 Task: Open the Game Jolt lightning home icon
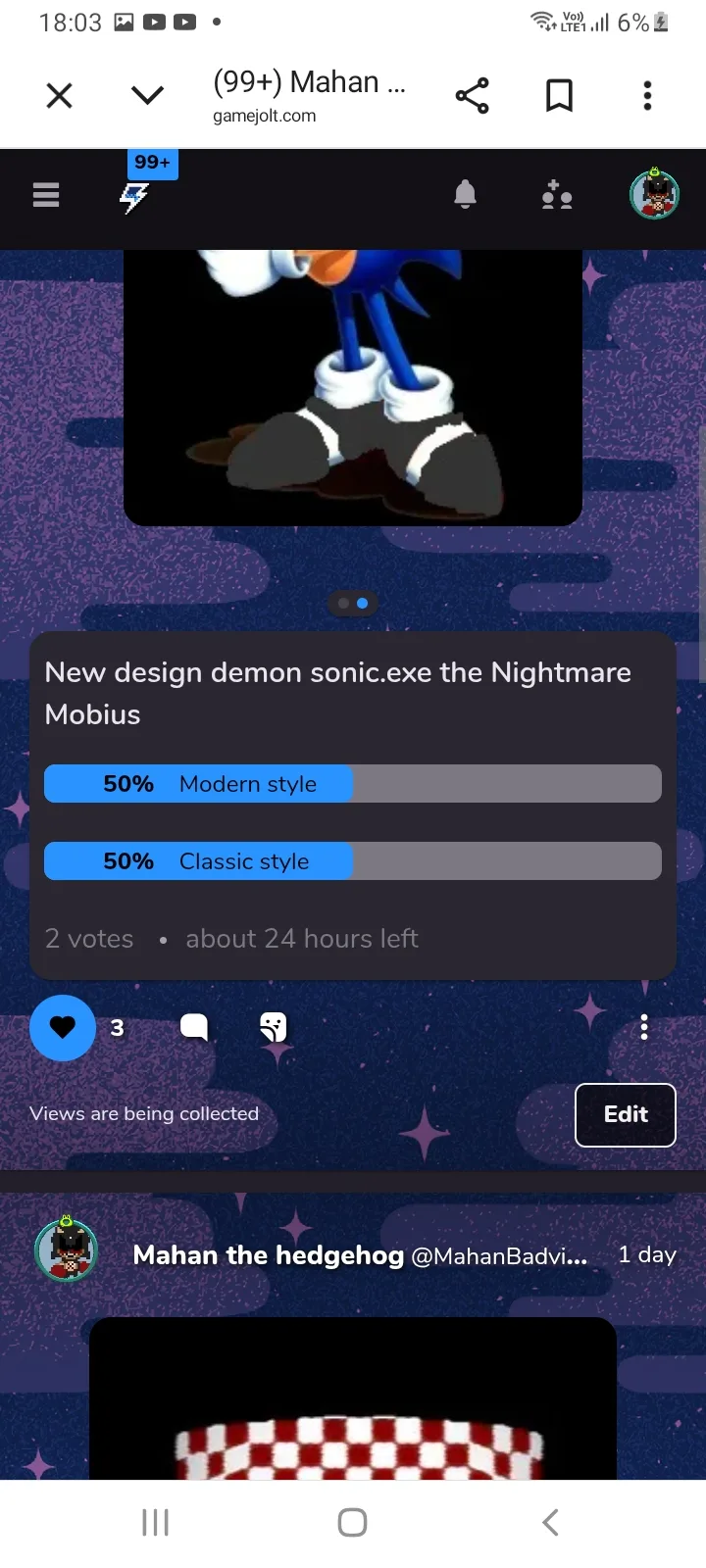134,197
